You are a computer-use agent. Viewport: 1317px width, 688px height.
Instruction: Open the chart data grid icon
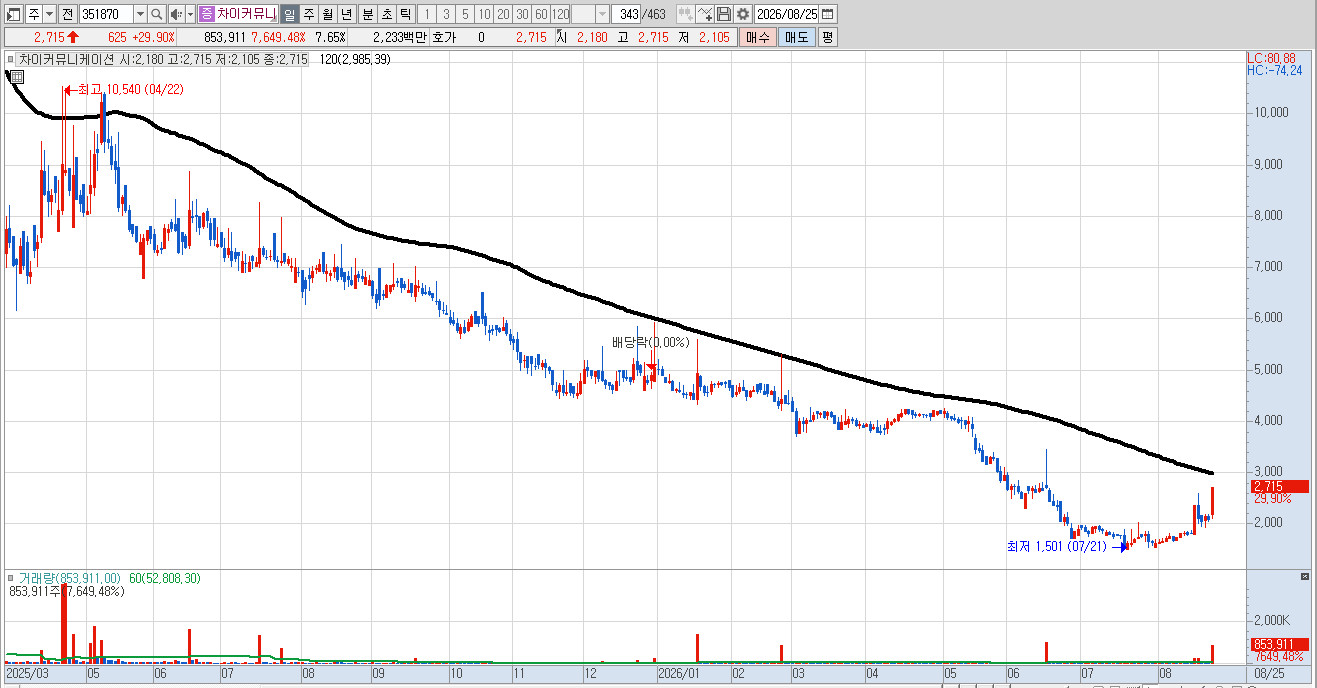point(17,75)
